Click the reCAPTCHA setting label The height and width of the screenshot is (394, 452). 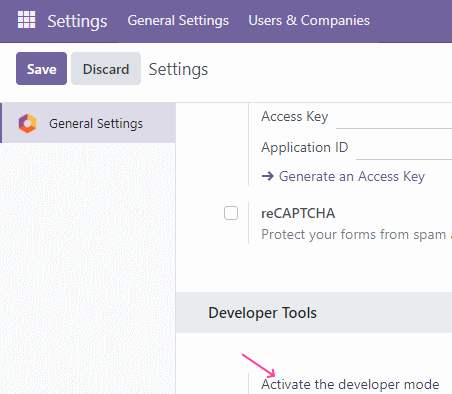pyautogui.click(x=298, y=213)
